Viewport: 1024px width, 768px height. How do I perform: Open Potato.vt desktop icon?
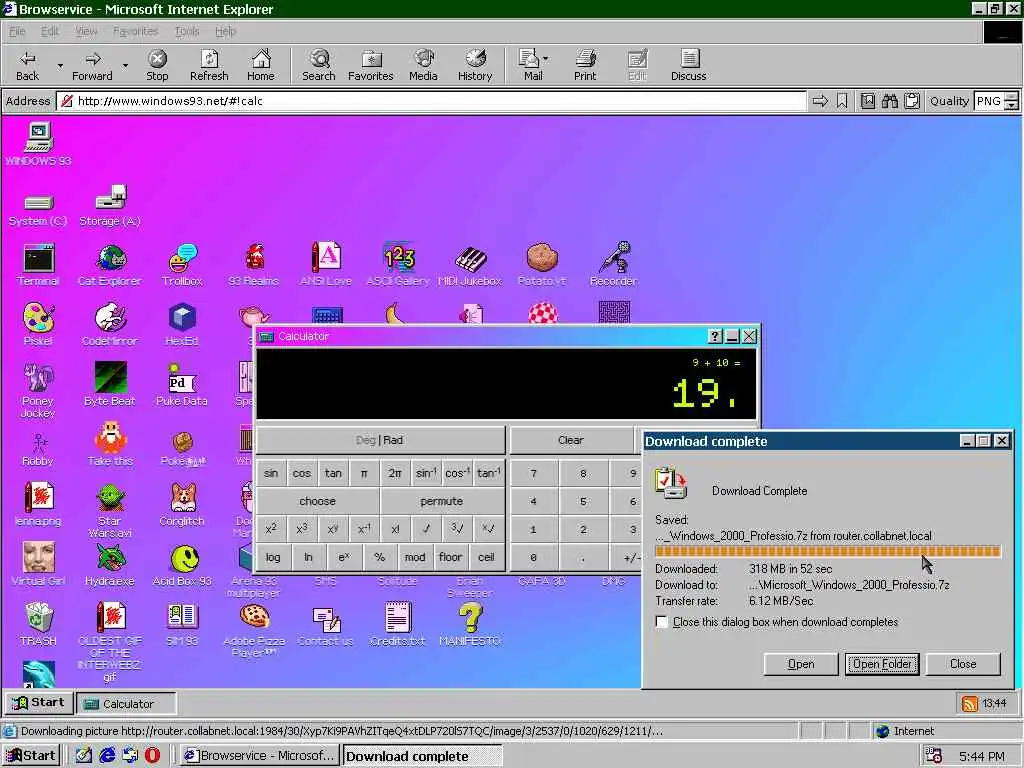(542, 265)
